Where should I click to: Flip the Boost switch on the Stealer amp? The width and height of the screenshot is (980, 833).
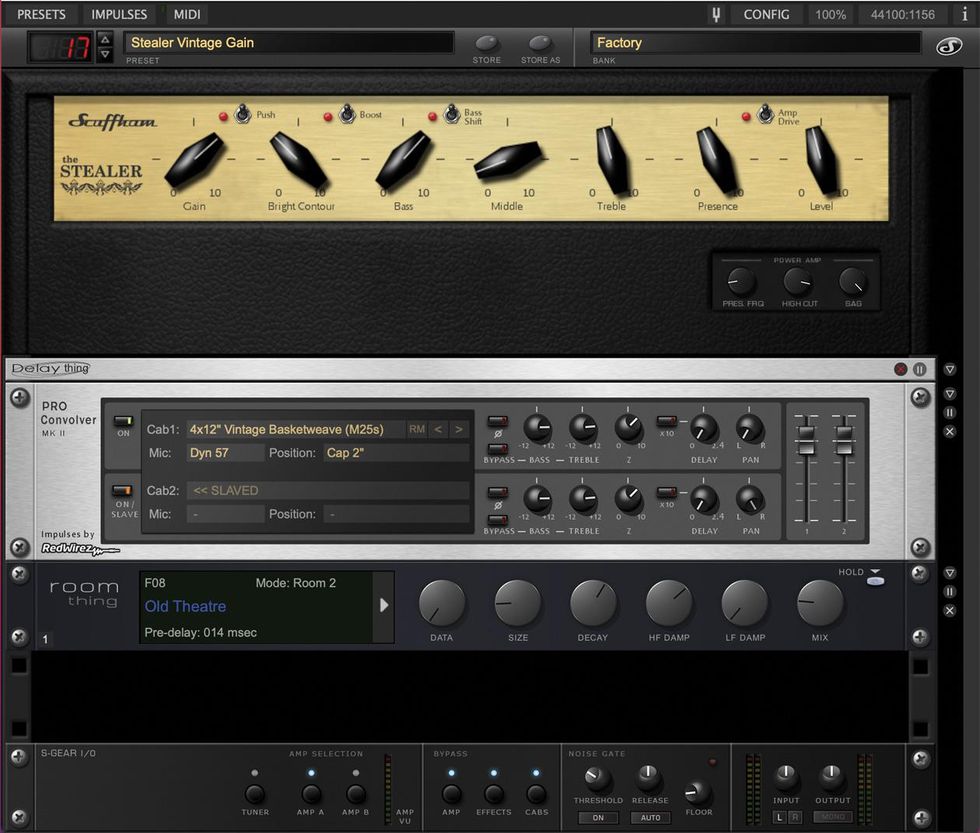[x=347, y=115]
